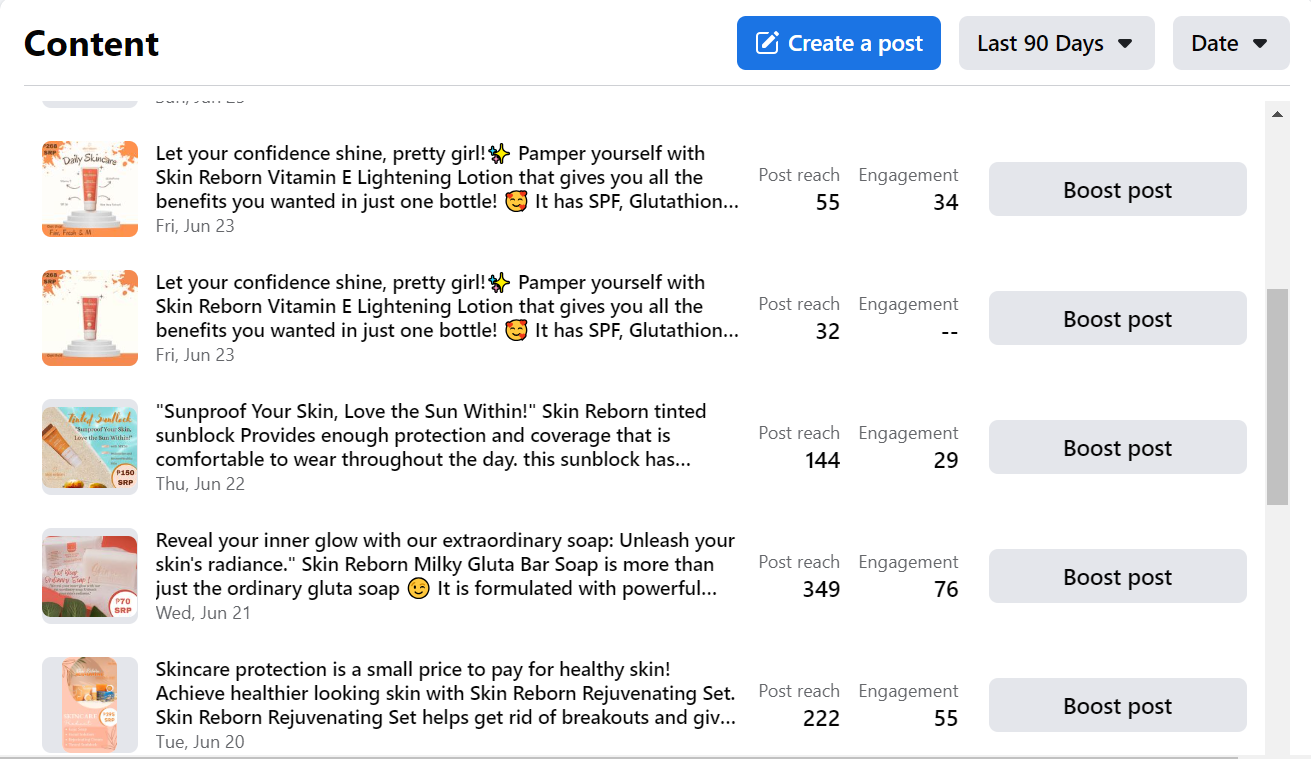Open the Last 90 Days dropdown
The image size is (1311, 759).
[1056, 43]
